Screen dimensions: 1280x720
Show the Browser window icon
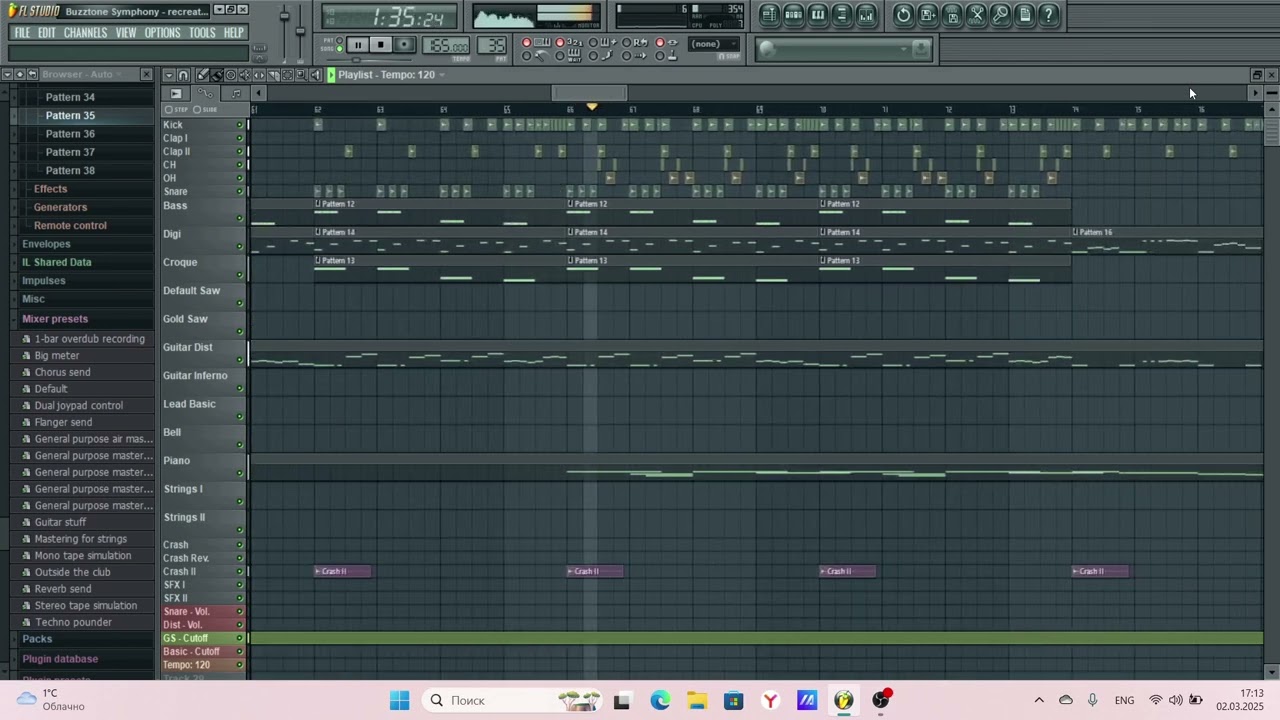click(x=842, y=15)
